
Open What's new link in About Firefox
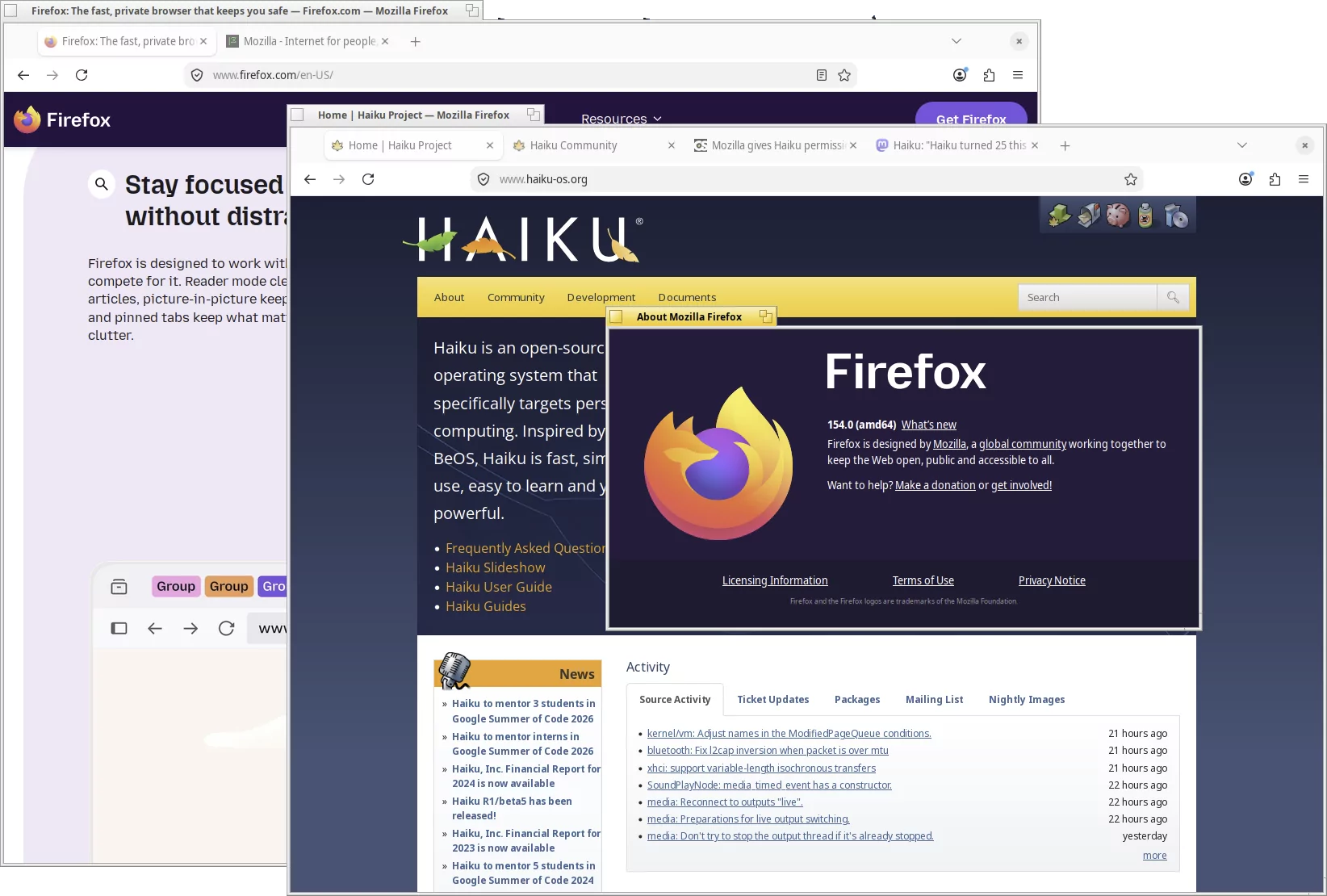(x=928, y=425)
